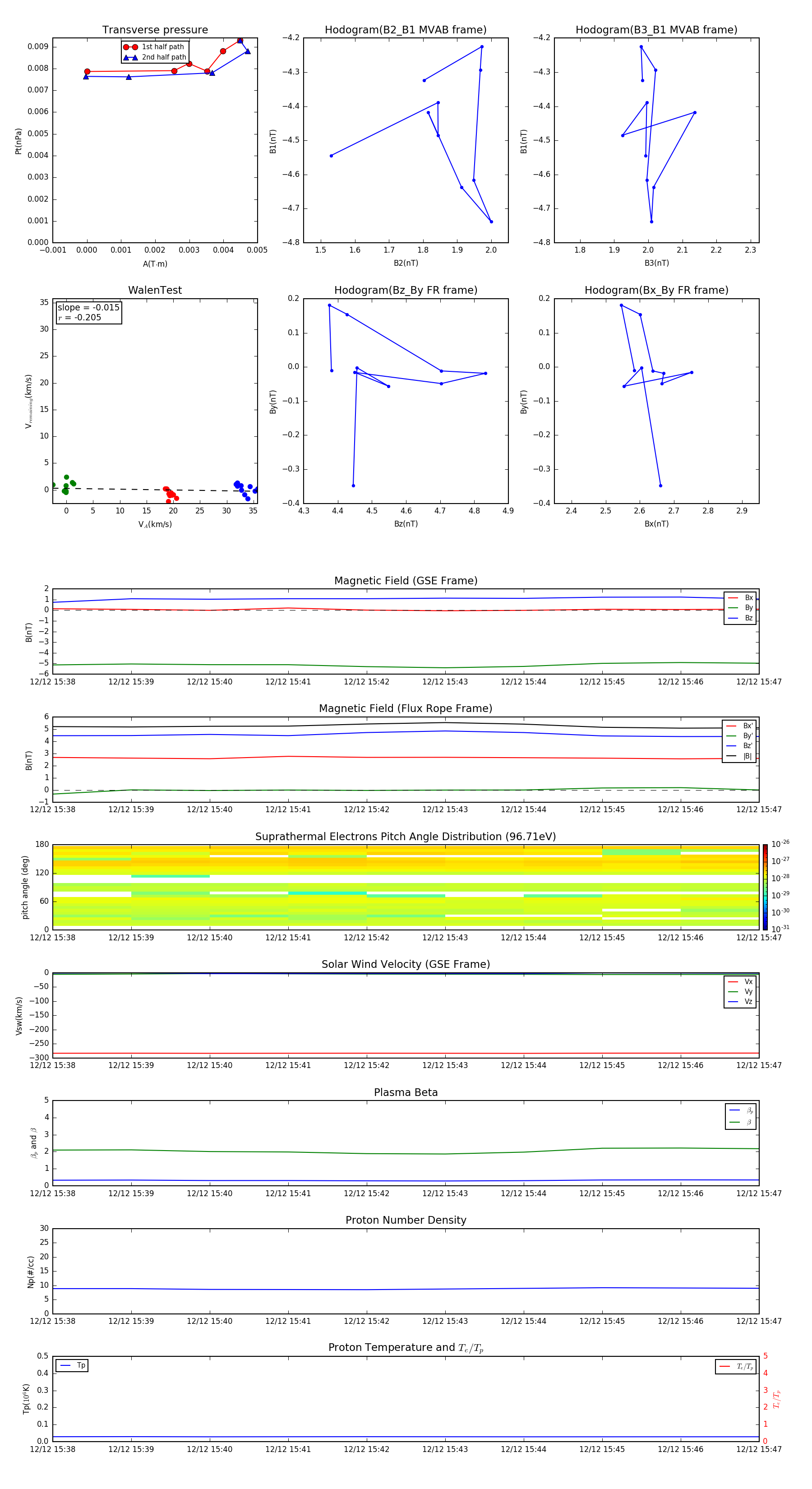Screen dimensions: 812x1489
Task: Click the 'Bz(nT)' x-axis label
Action: click(x=406, y=524)
